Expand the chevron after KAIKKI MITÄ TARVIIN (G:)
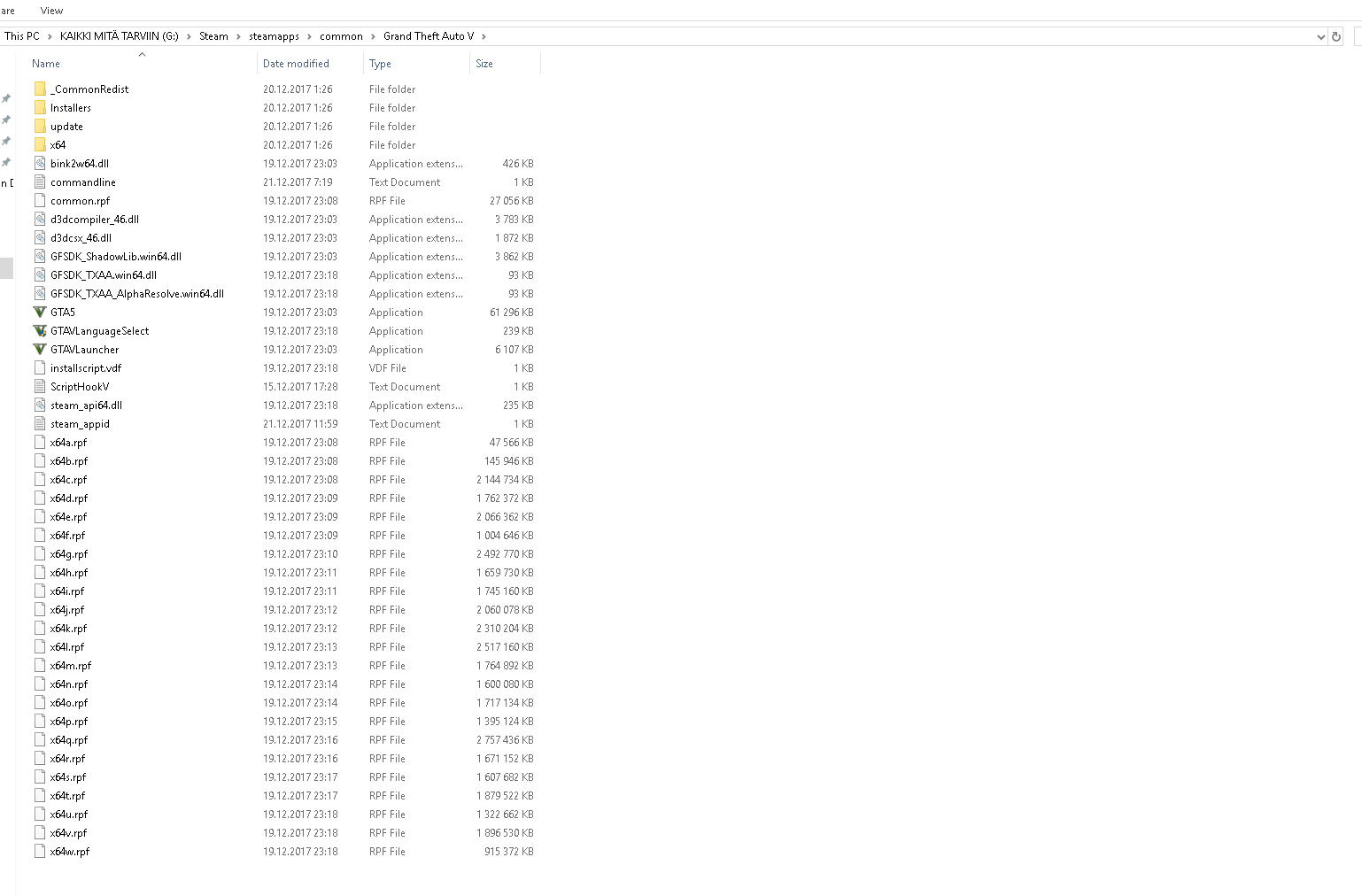1362x896 pixels. 189,36
